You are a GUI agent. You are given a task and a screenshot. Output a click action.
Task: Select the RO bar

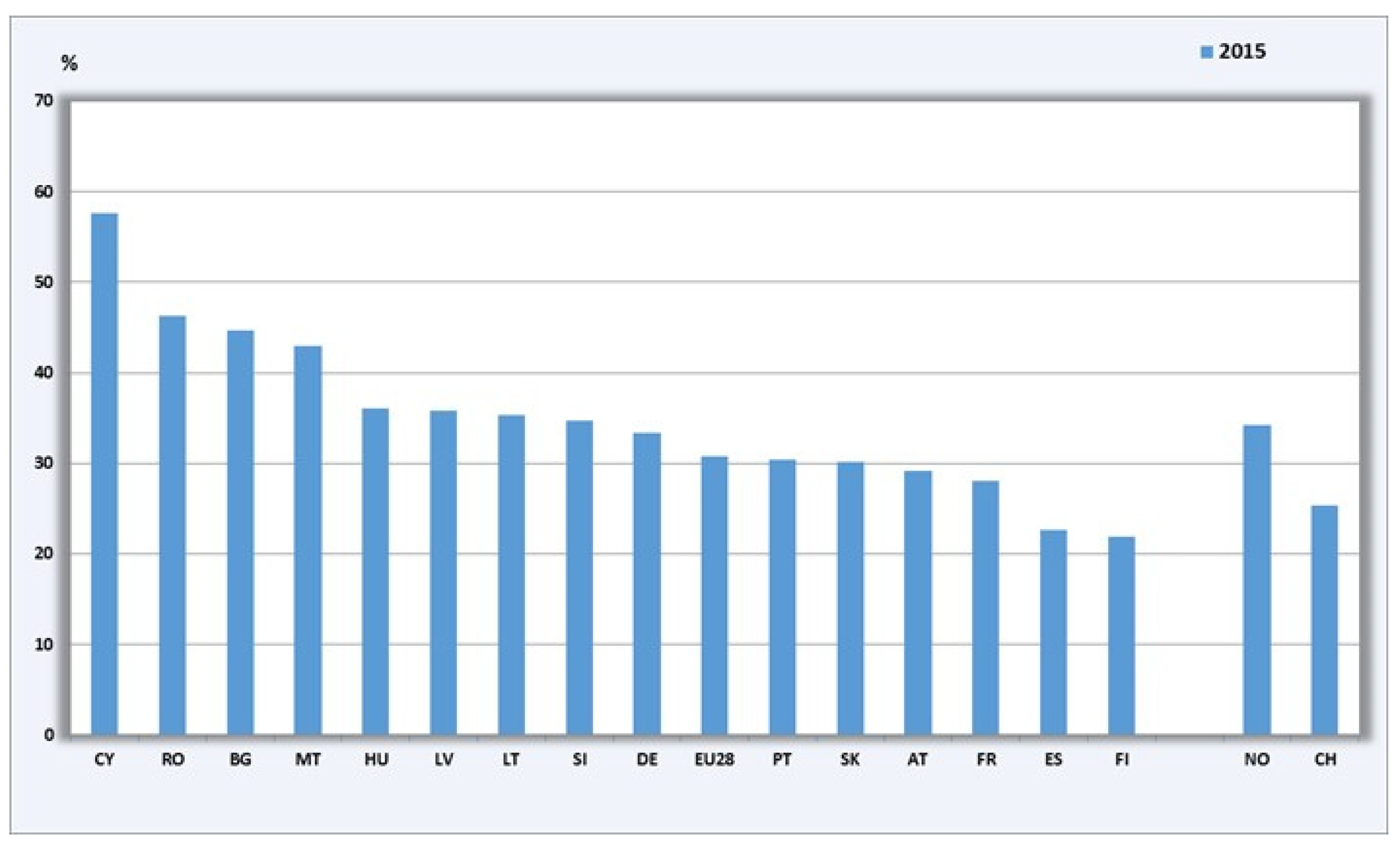tap(172, 525)
